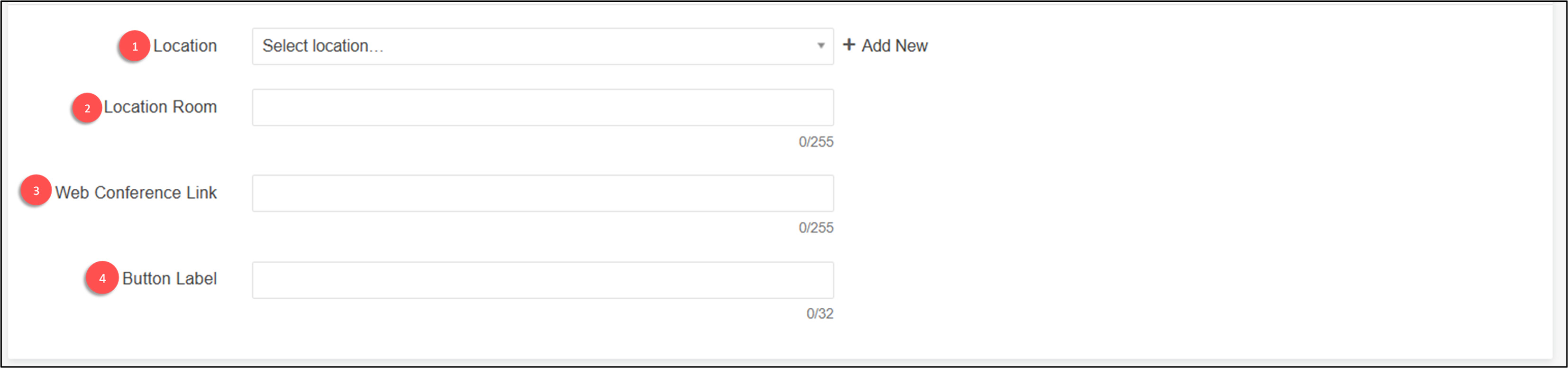Click the Button Label text label
Screen dimensions: 1568x368
(169, 279)
